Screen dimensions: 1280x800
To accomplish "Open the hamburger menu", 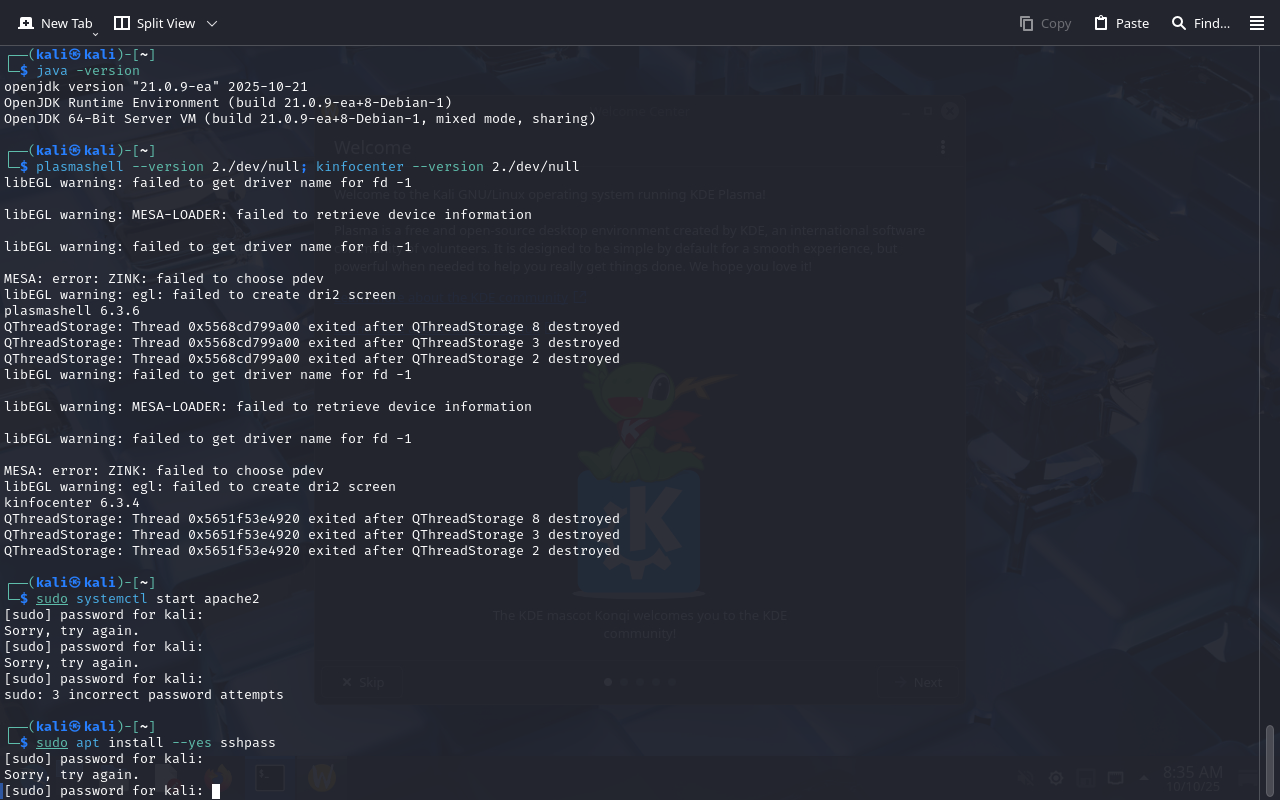I will pos(1257,23).
